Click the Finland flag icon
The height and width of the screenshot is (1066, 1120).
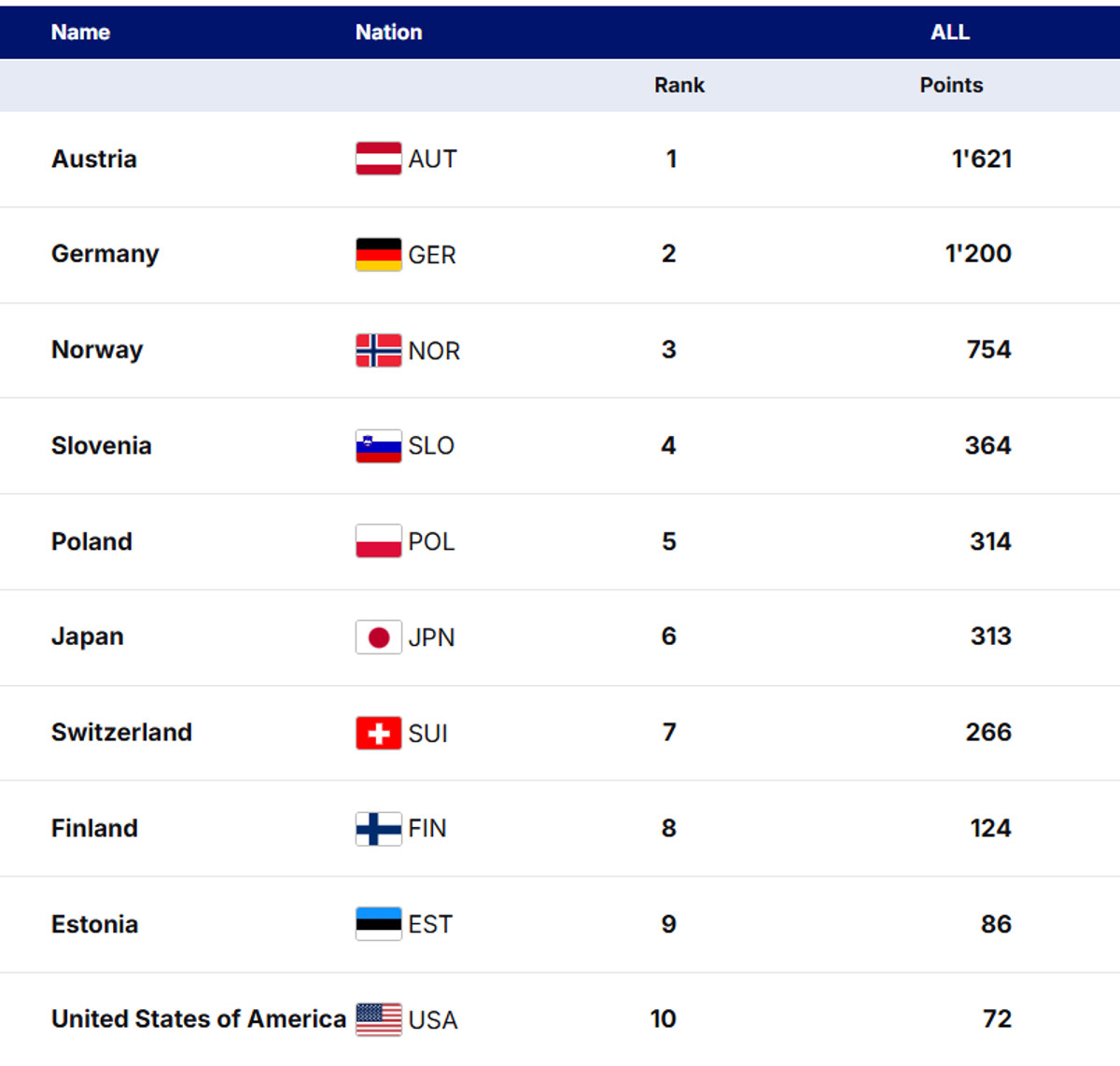(x=378, y=828)
